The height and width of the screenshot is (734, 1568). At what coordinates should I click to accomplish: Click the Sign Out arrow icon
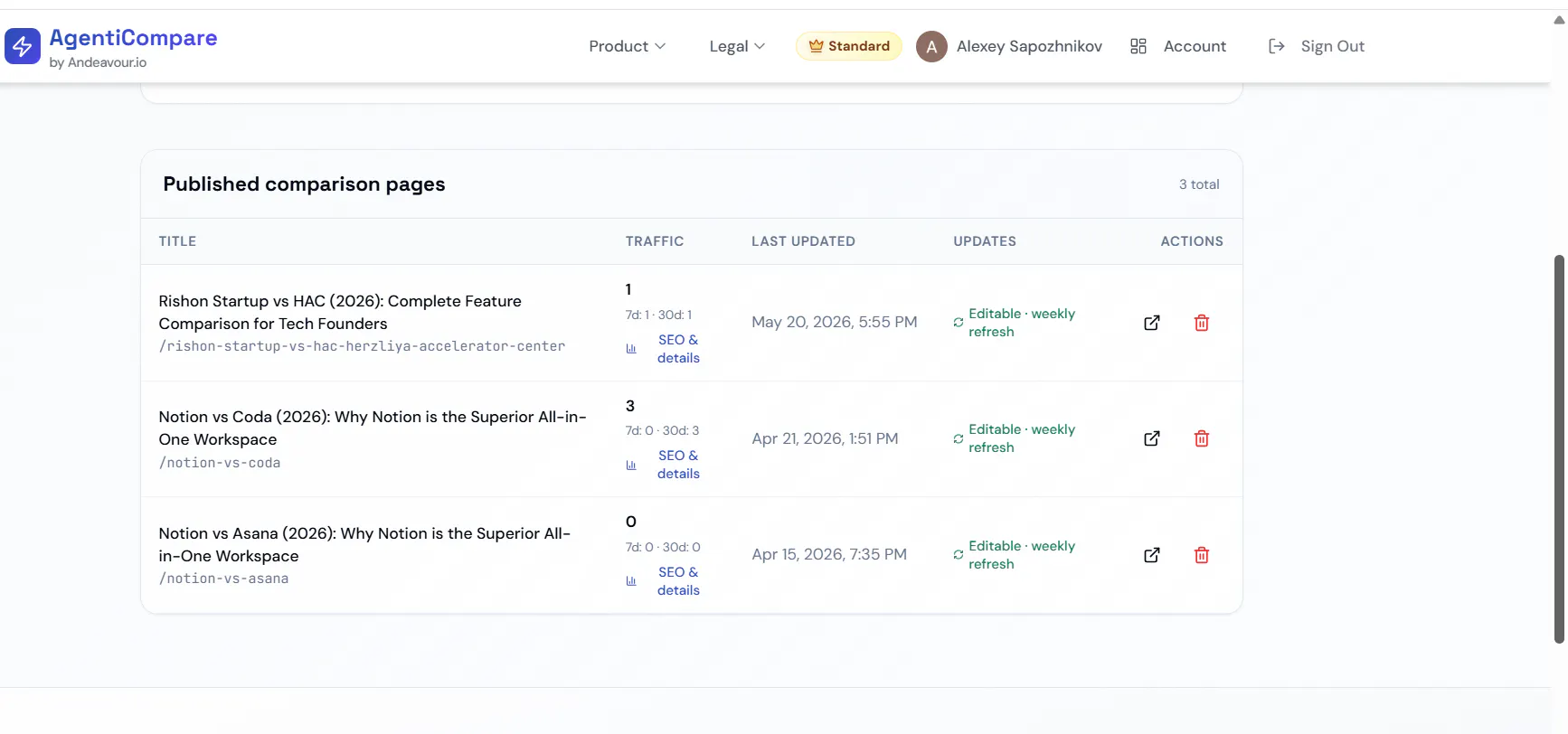[x=1277, y=46]
